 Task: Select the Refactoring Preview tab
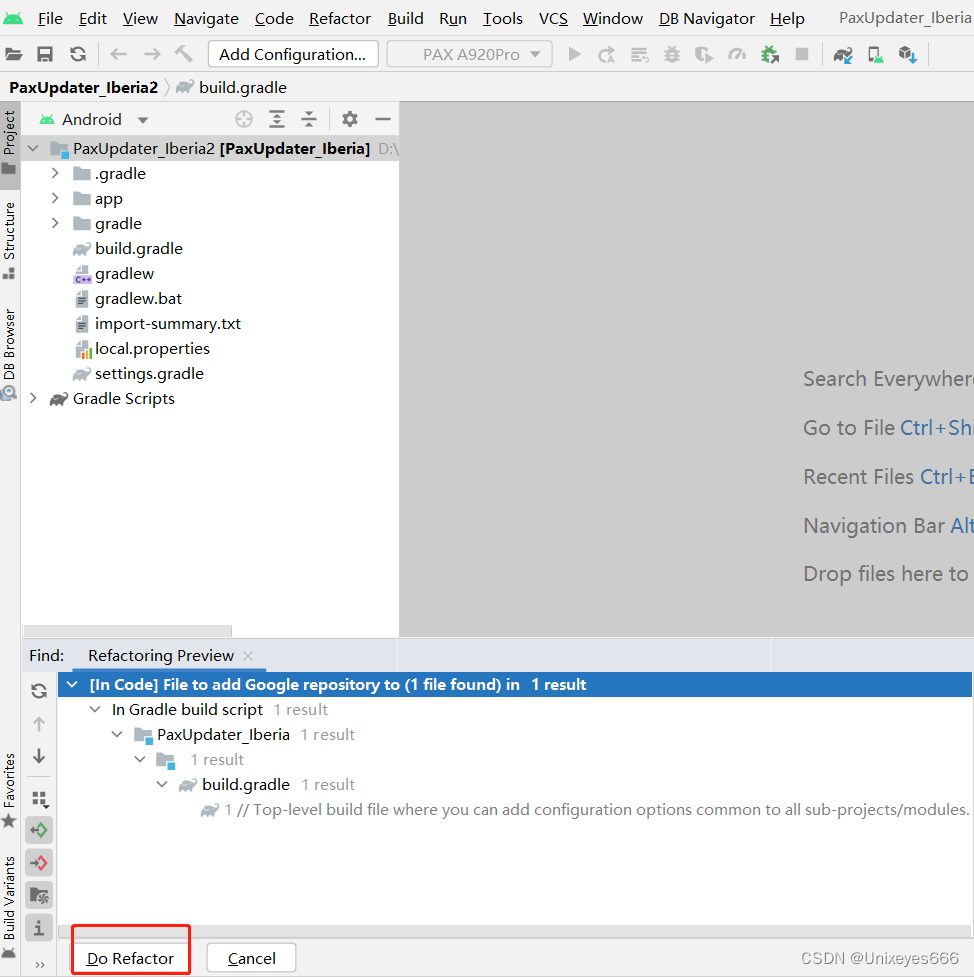[161, 655]
